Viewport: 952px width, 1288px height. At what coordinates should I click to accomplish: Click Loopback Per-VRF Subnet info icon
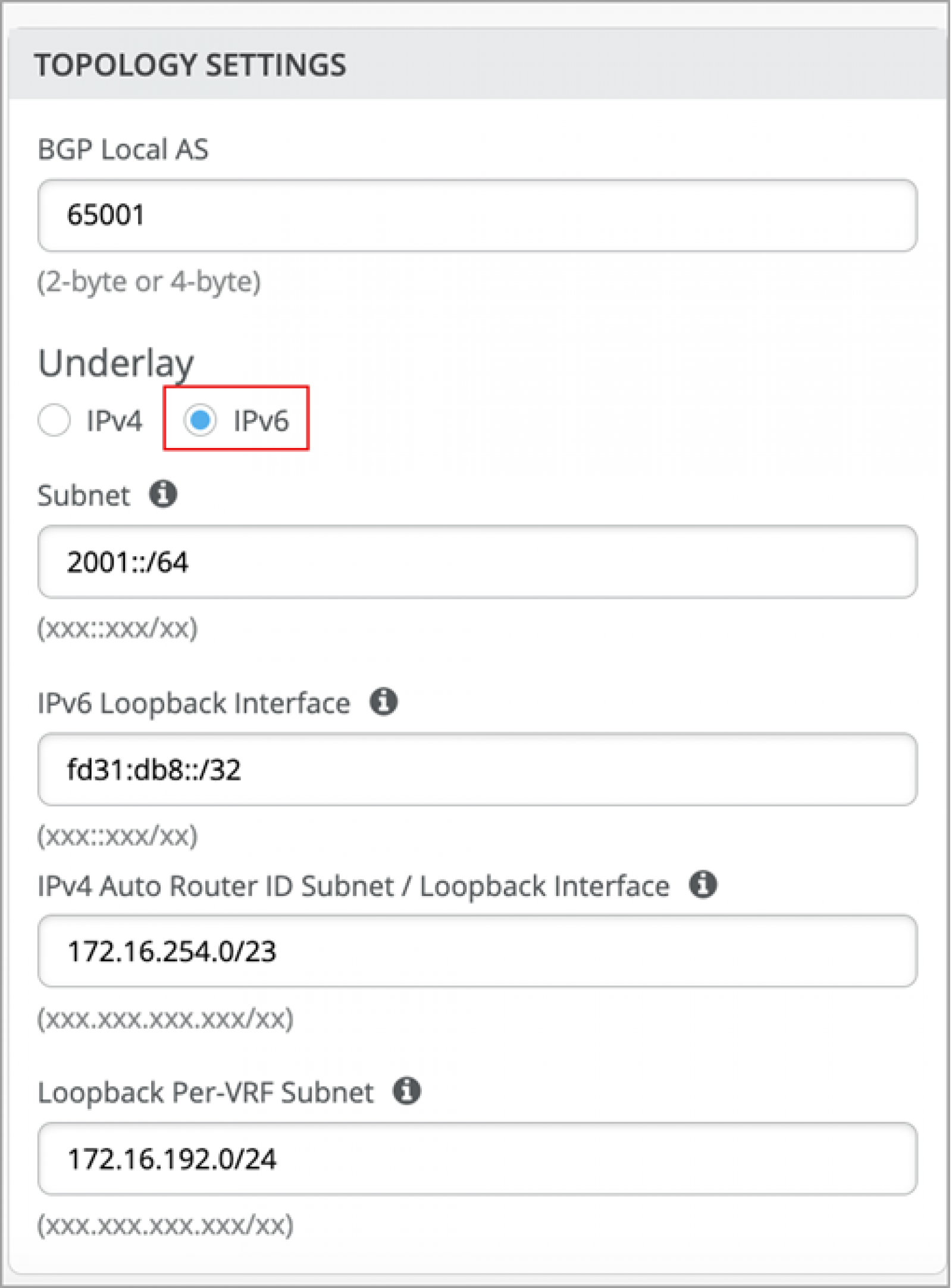[x=407, y=1092]
